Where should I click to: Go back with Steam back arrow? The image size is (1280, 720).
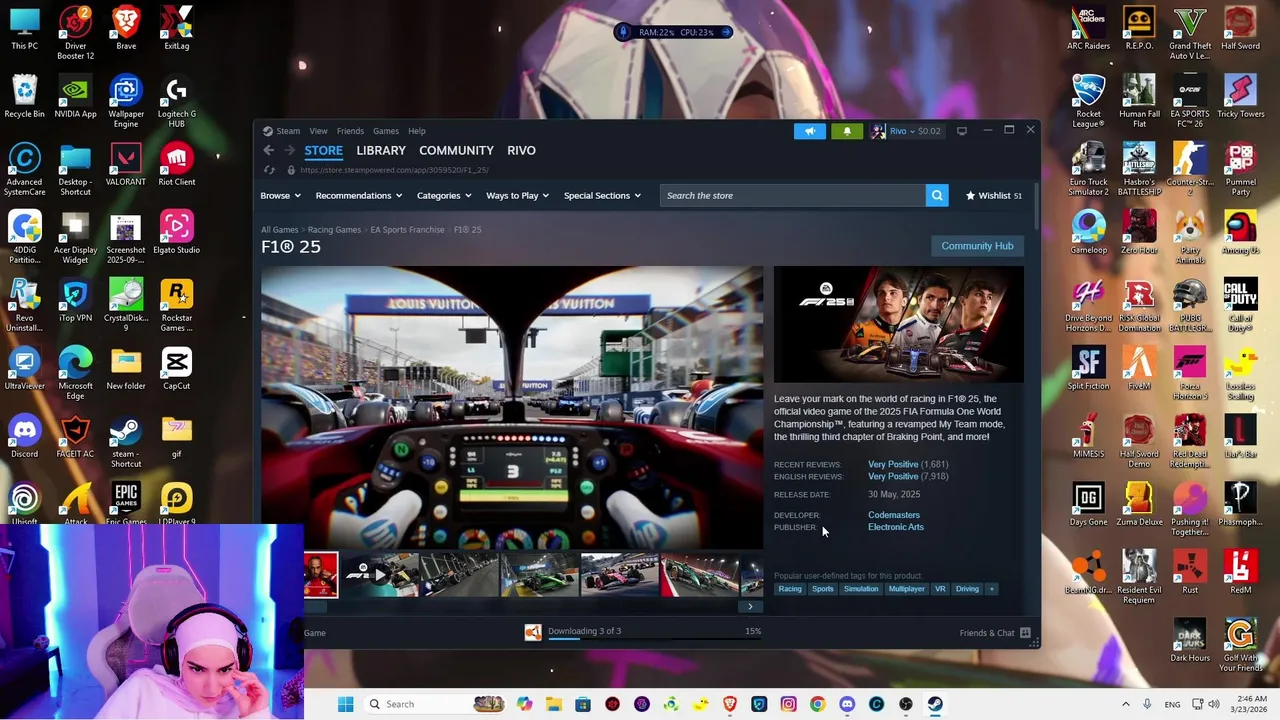point(268,150)
